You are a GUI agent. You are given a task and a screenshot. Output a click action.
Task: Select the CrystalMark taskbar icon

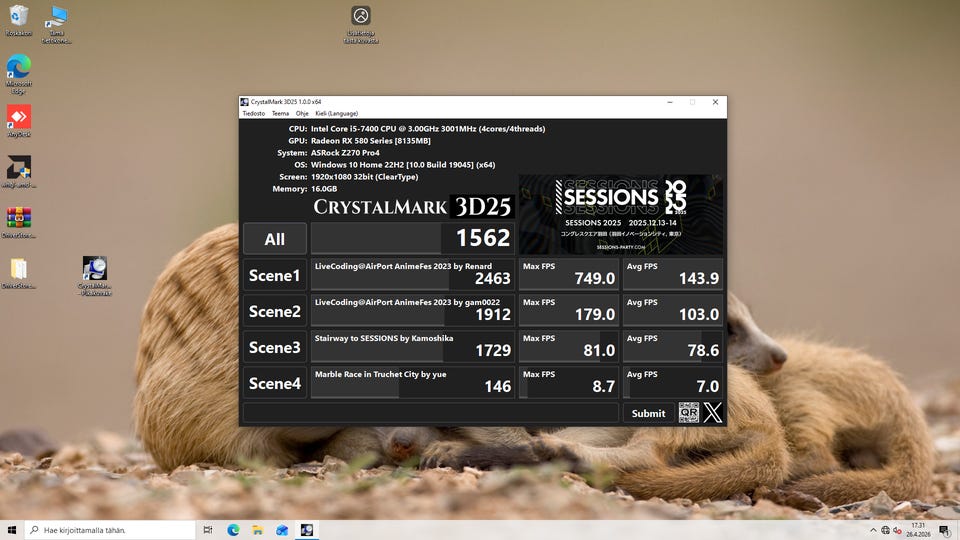pos(307,530)
